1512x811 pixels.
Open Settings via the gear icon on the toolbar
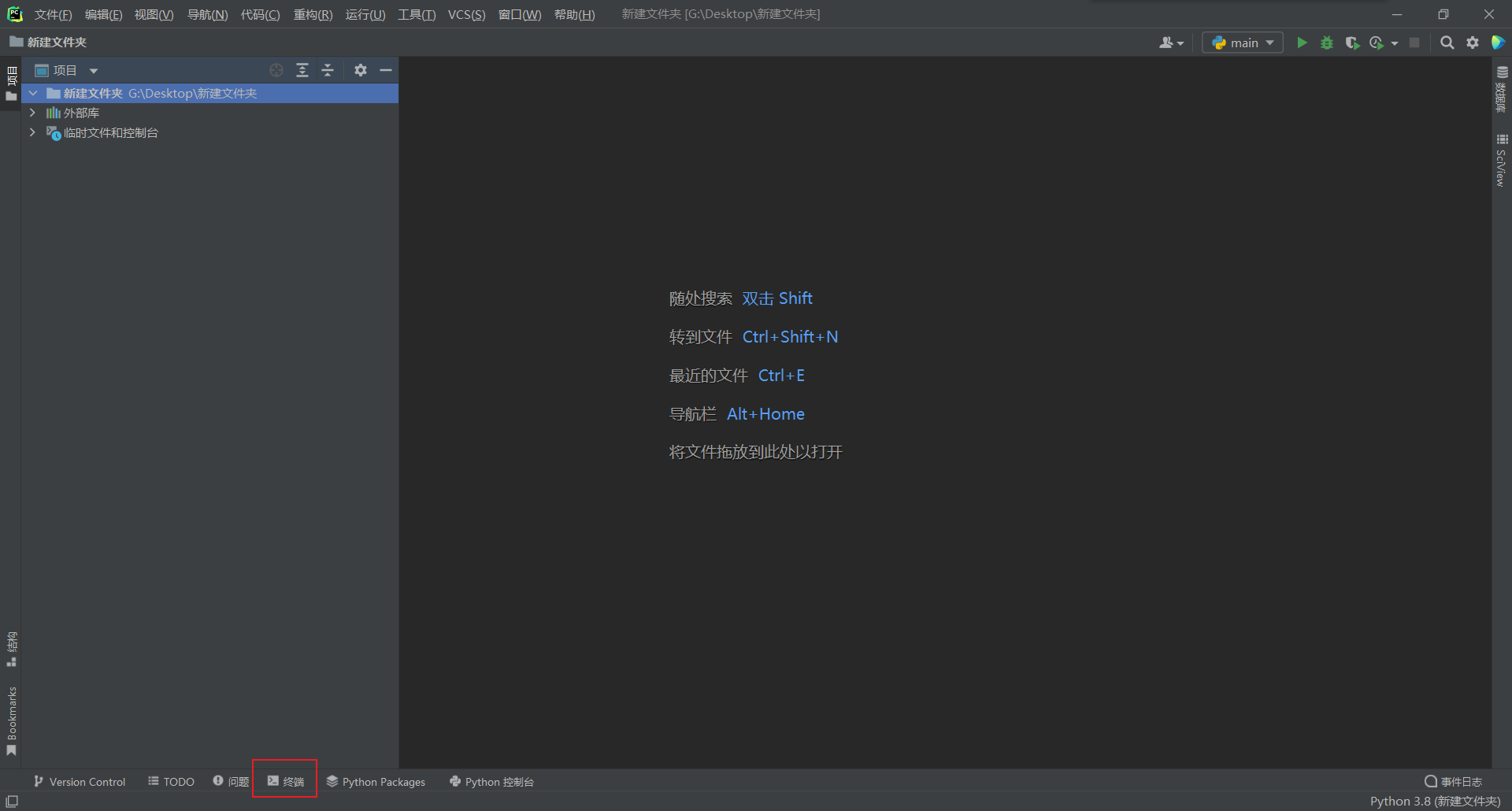(1472, 43)
